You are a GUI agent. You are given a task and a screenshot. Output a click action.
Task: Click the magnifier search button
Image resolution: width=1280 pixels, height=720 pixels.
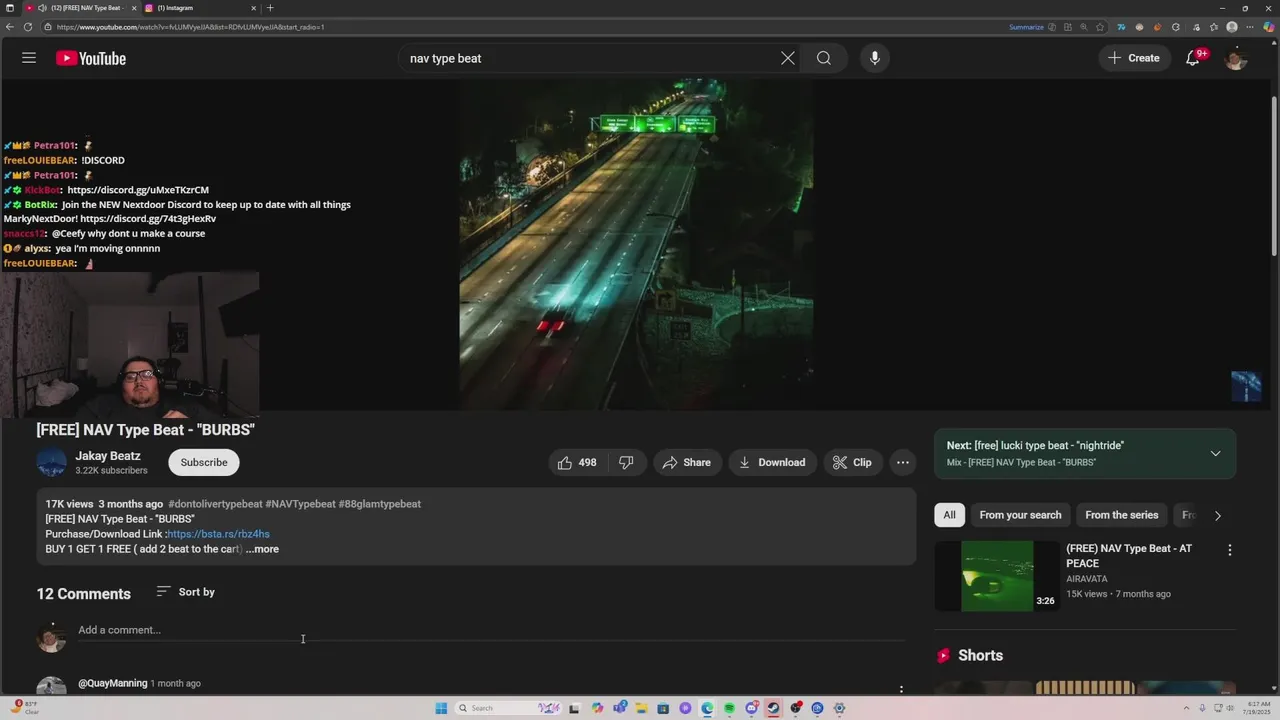[824, 58]
